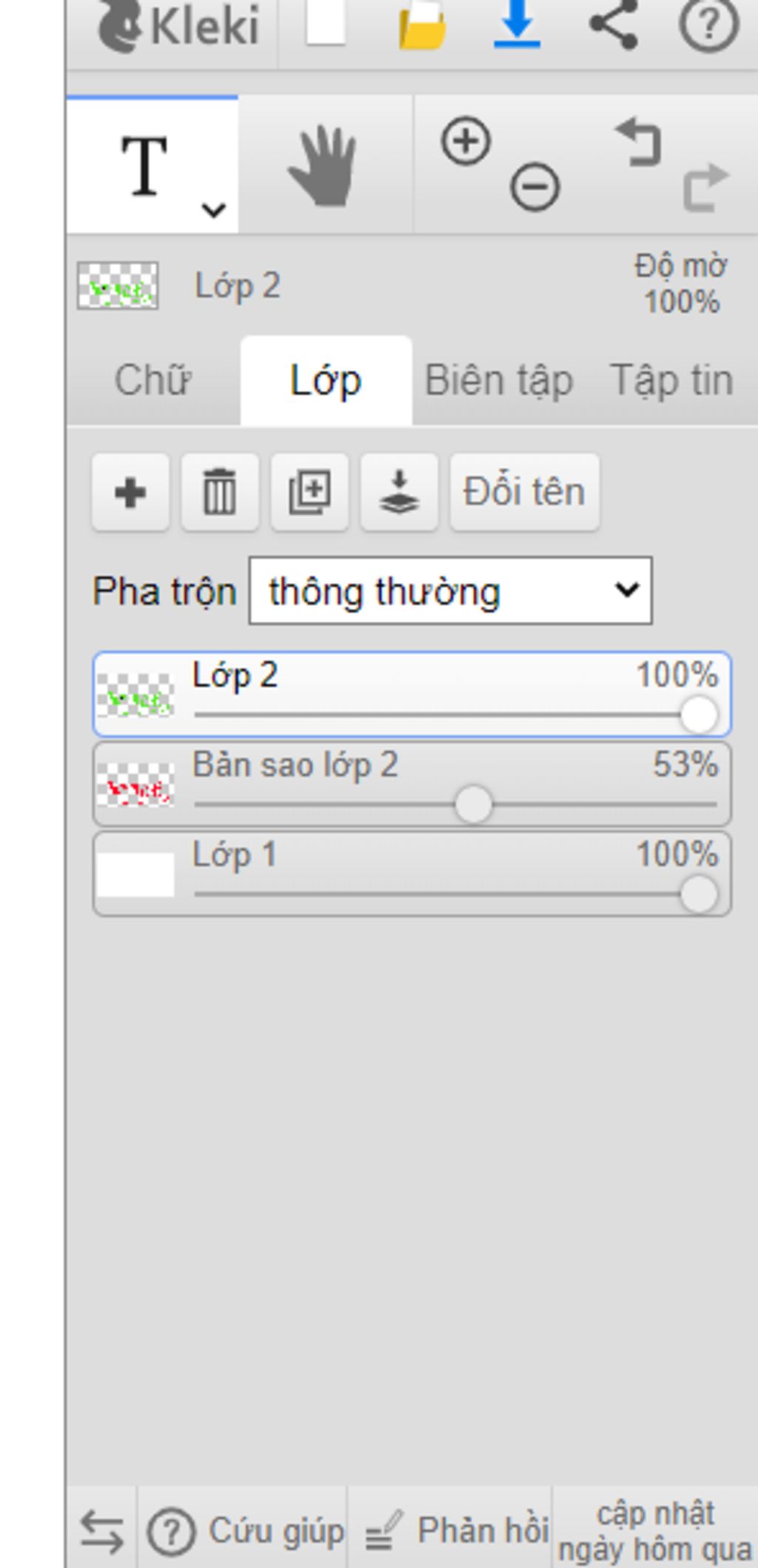Screen dimensions: 758x1568
Task: Click the Đổi tên button
Action: point(525,493)
